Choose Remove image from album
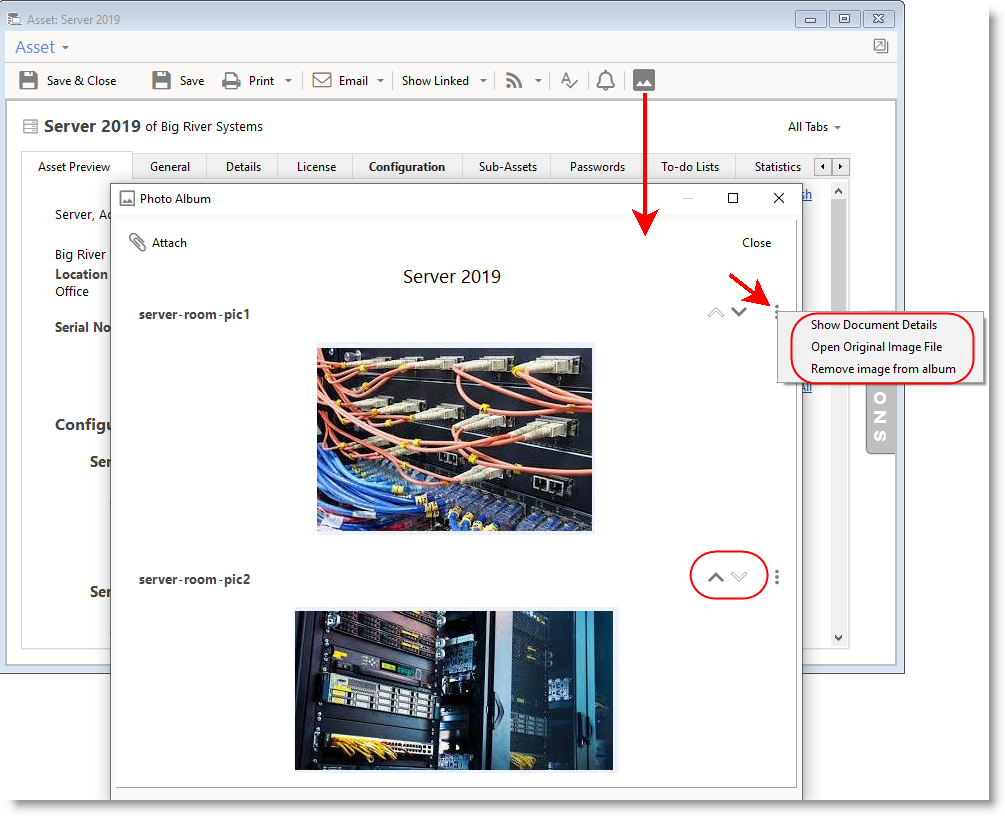The width and height of the screenshot is (1005, 816). [x=882, y=369]
